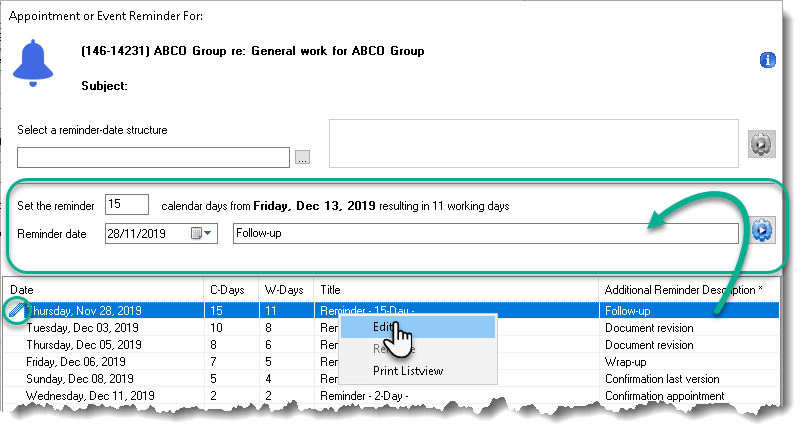The height and width of the screenshot is (436, 809).
Task: Click the Confirmation appointment cell
Action: click(665, 396)
